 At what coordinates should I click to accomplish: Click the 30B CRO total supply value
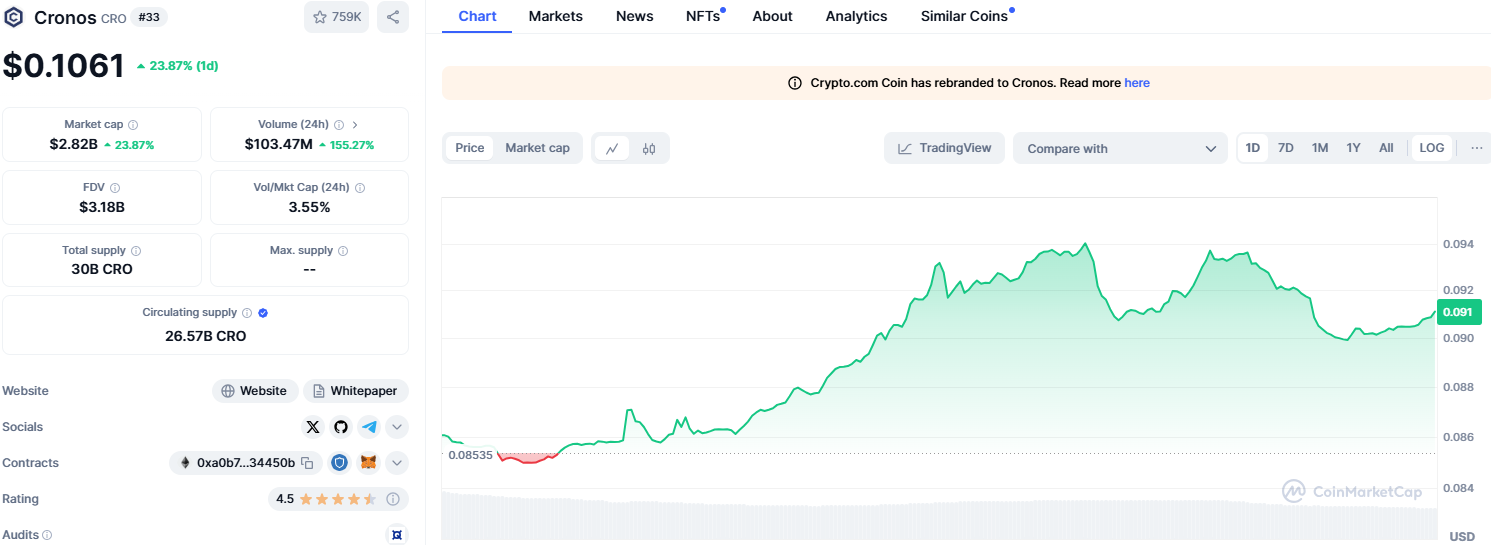pos(102,269)
